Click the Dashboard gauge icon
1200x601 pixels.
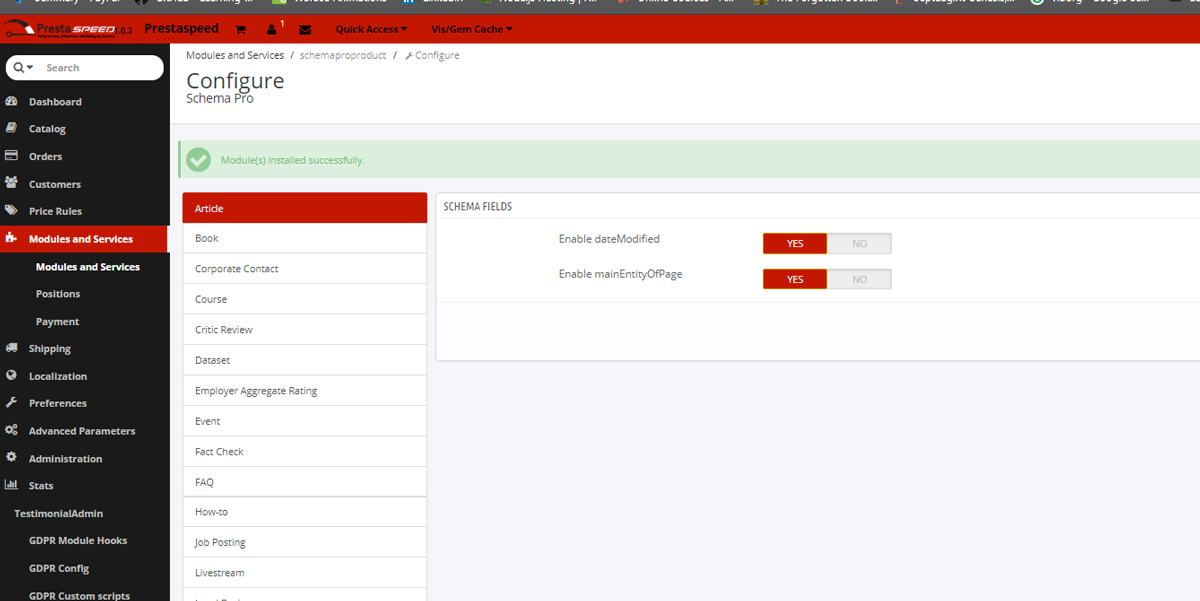tap(11, 101)
